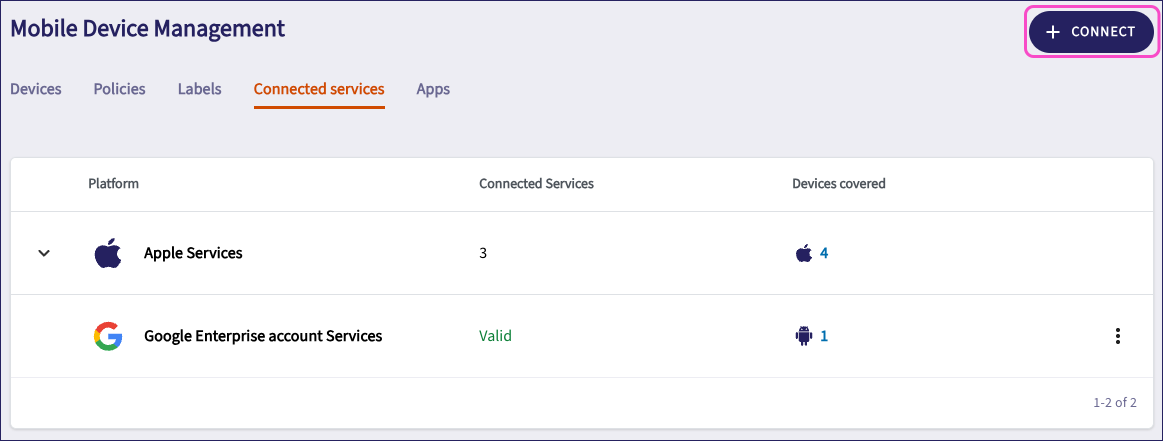Open the three-dot menu for Google Enterprise
1163x441 pixels.
(1118, 337)
